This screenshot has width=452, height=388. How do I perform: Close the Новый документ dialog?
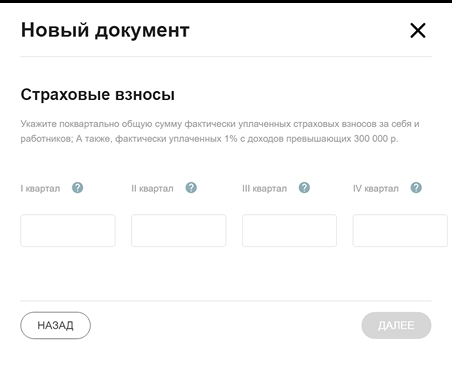(418, 31)
